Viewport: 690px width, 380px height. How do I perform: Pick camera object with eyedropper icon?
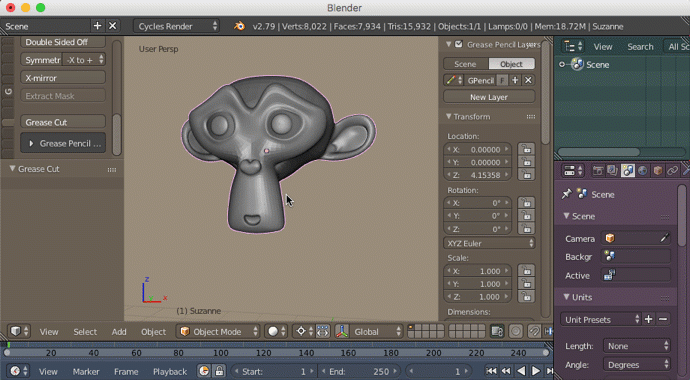click(664, 238)
